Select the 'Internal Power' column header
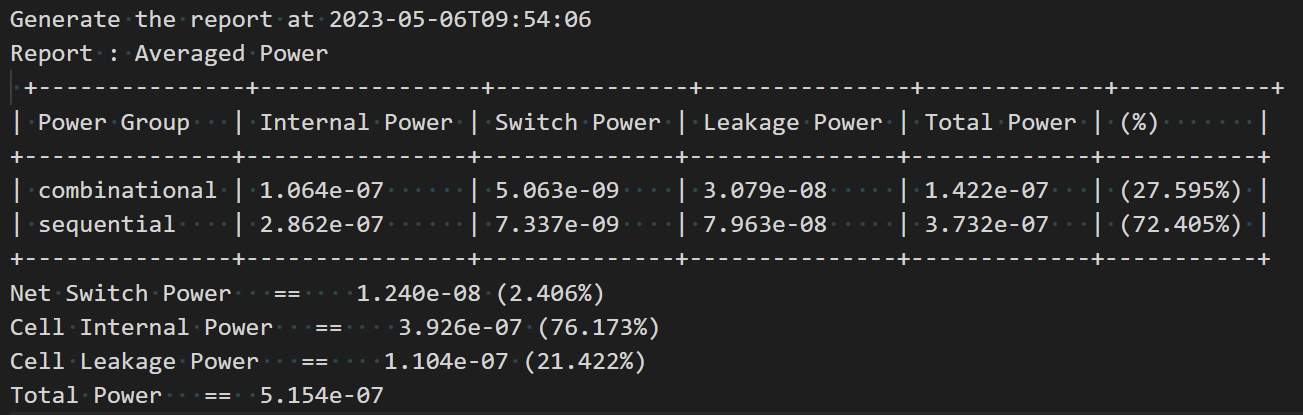The height and width of the screenshot is (415, 1303). click(357, 123)
